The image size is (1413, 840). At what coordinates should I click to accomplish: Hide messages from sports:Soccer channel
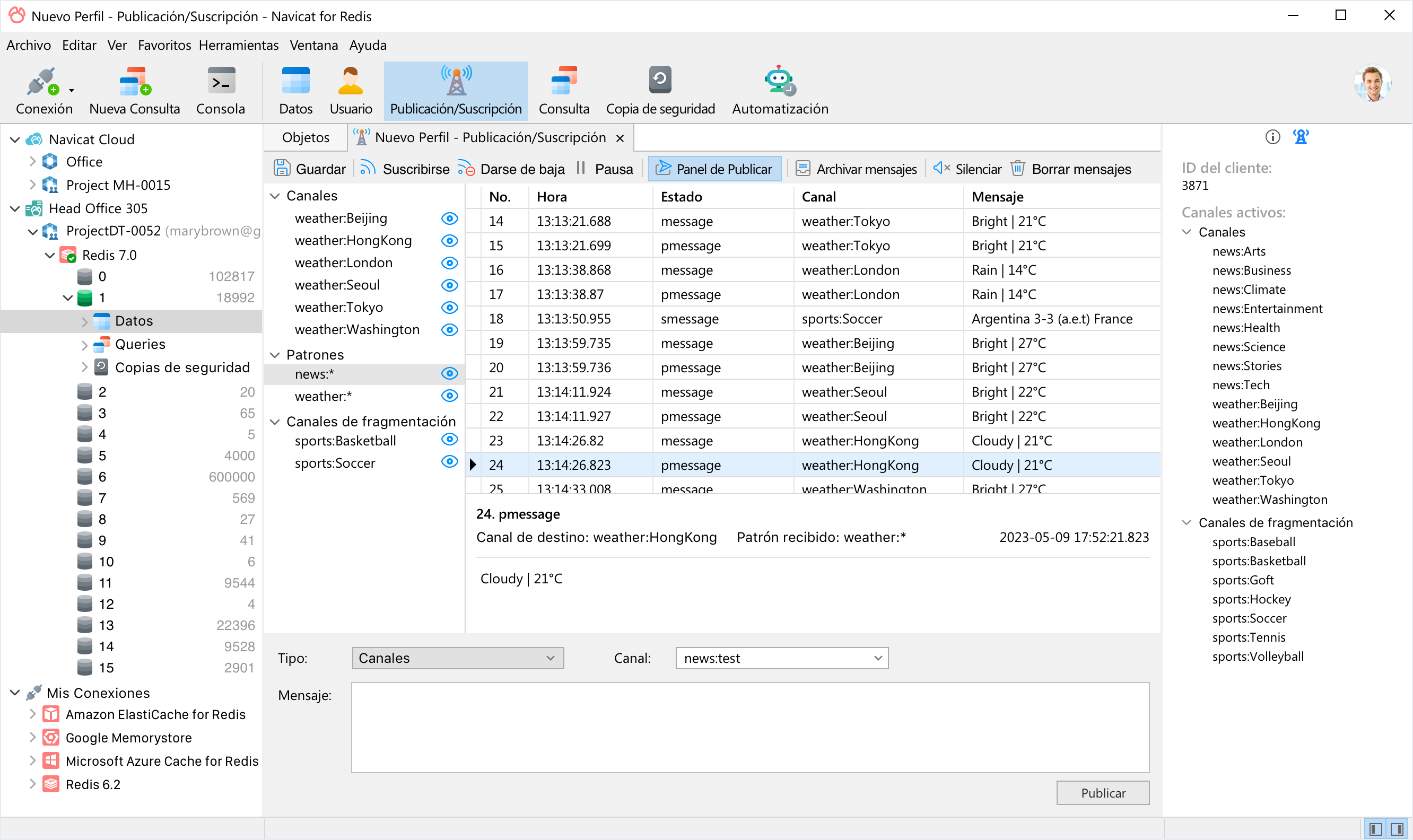point(449,462)
